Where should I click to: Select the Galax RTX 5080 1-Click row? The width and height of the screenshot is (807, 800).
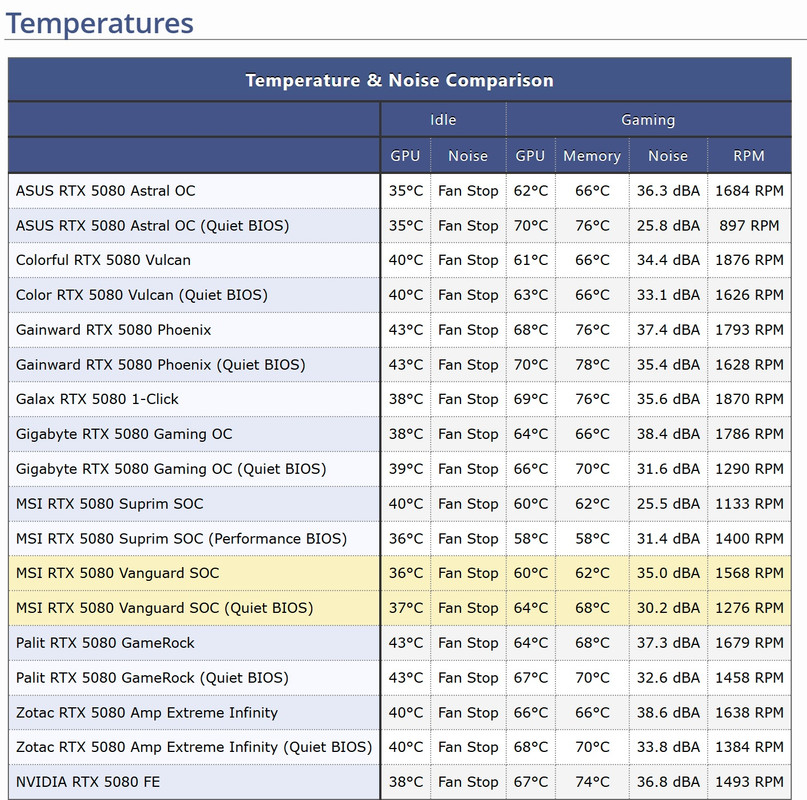(x=399, y=399)
